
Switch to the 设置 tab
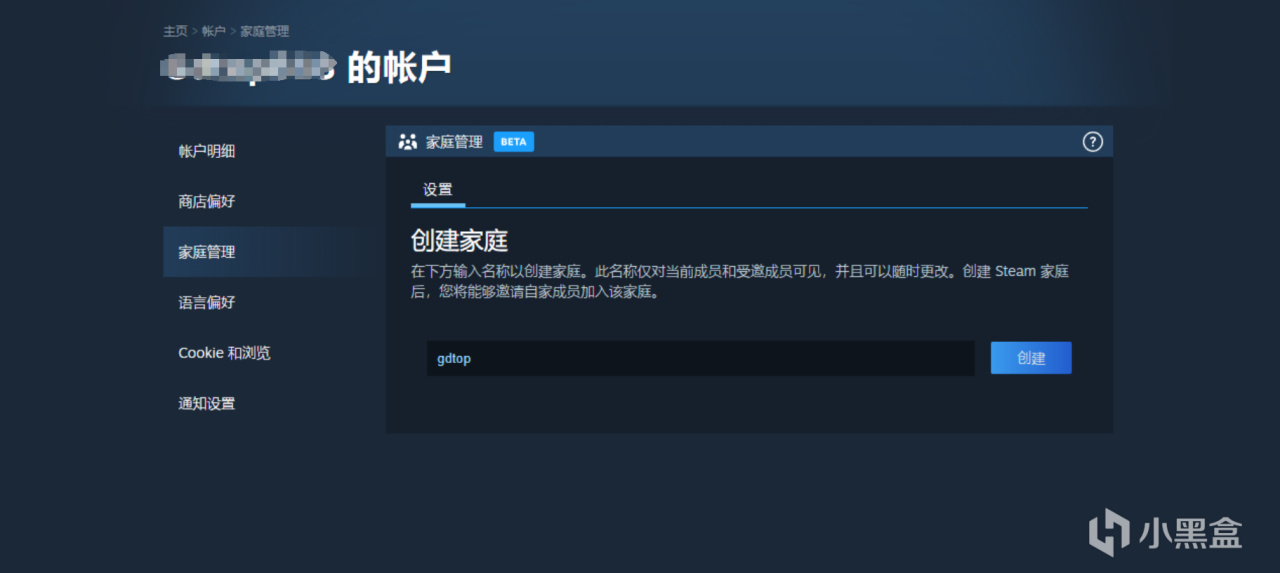click(437, 190)
